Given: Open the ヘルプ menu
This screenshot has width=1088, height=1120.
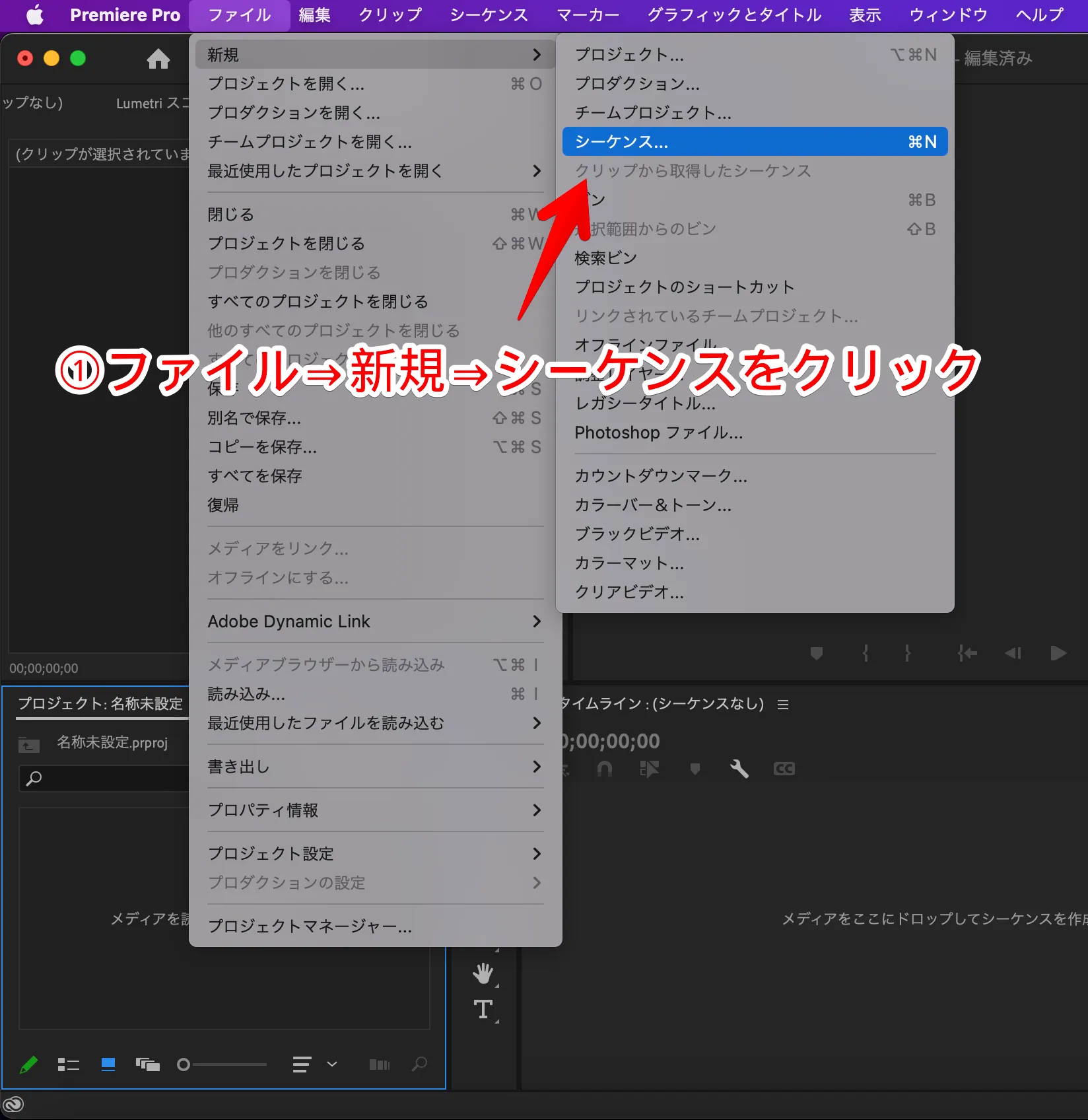Looking at the screenshot, I should [x=1040, y=15].
